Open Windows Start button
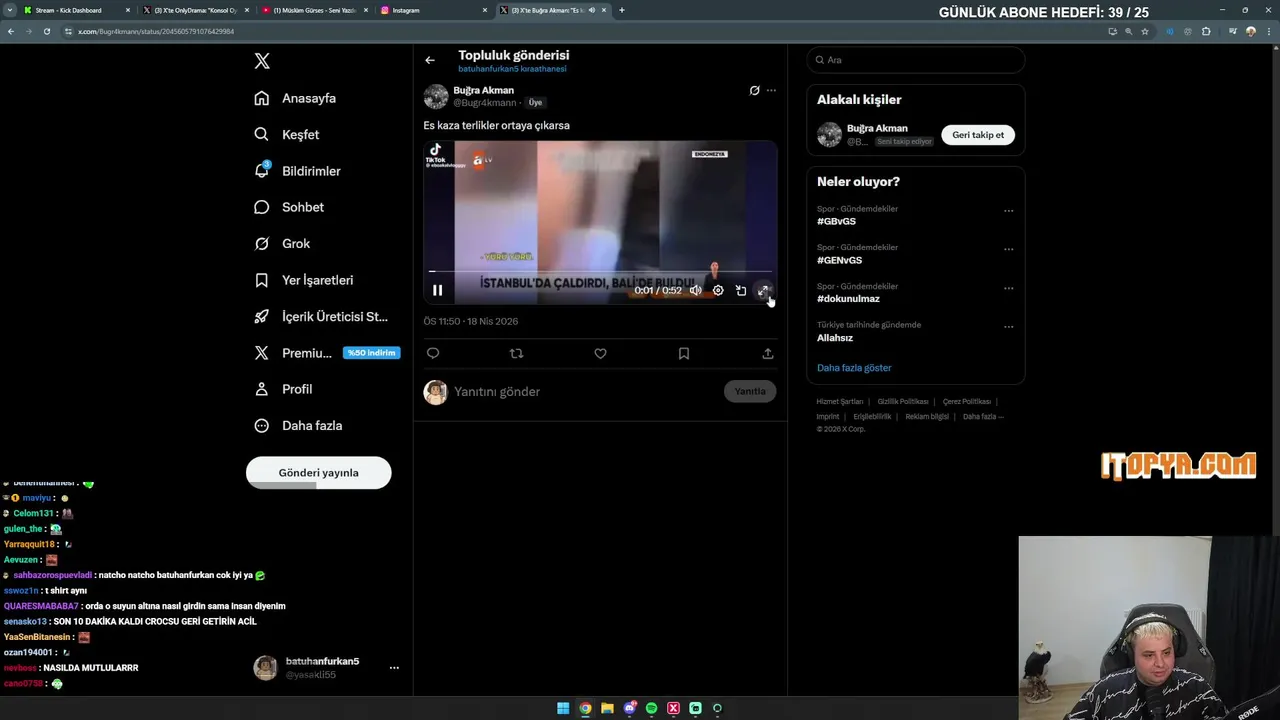 pyautogui.click(x=563, y=708)
